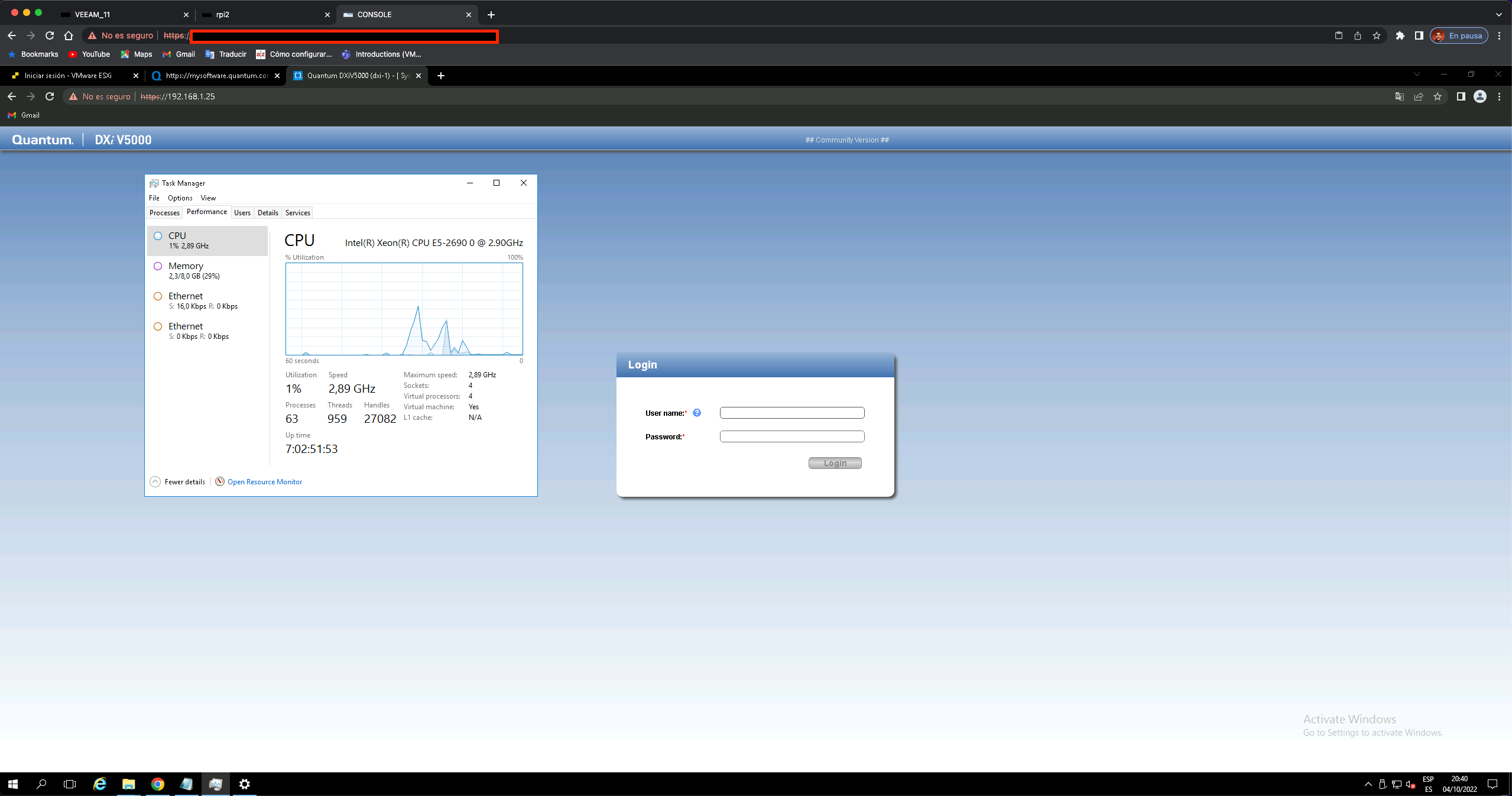1512x796 pixels.
Task: Open ESP ES language switcher
Action: [1428, 784]
